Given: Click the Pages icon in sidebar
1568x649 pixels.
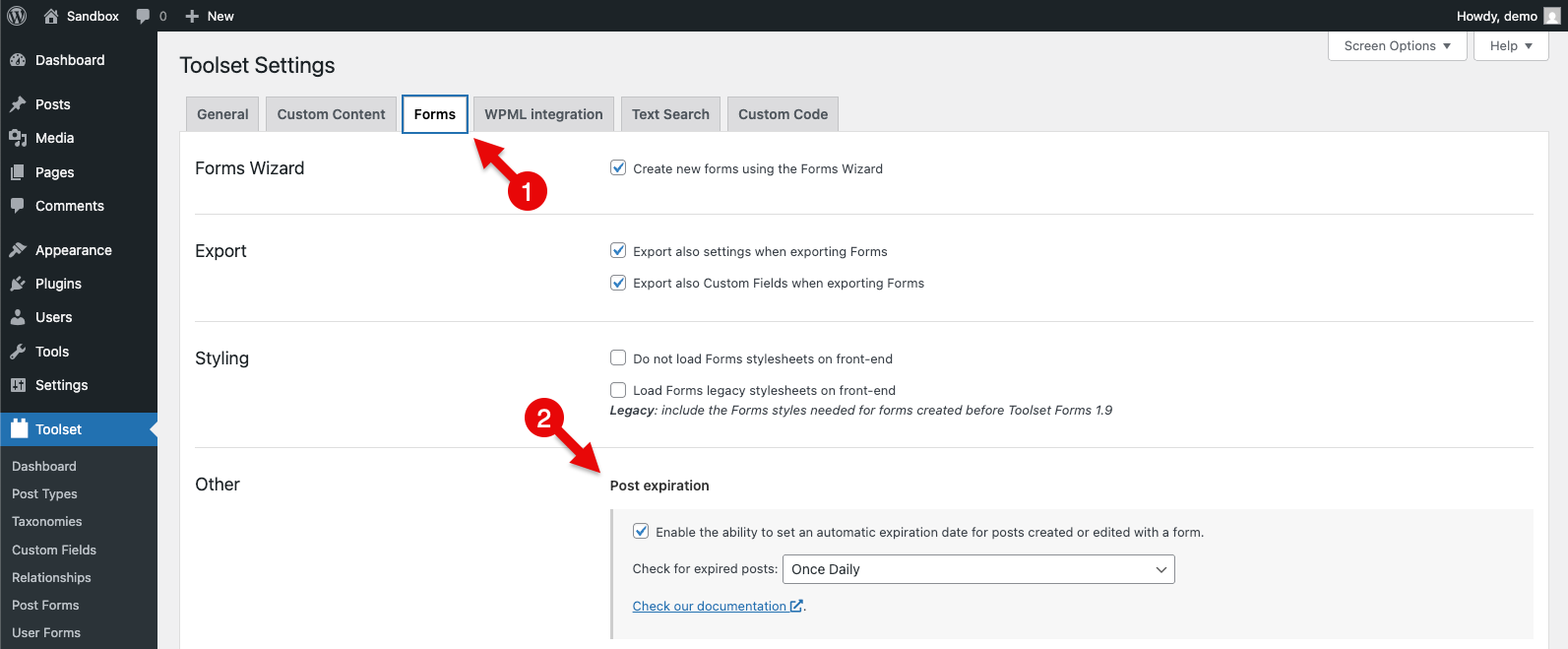Looking at the screenshot, I should point(18,172).
